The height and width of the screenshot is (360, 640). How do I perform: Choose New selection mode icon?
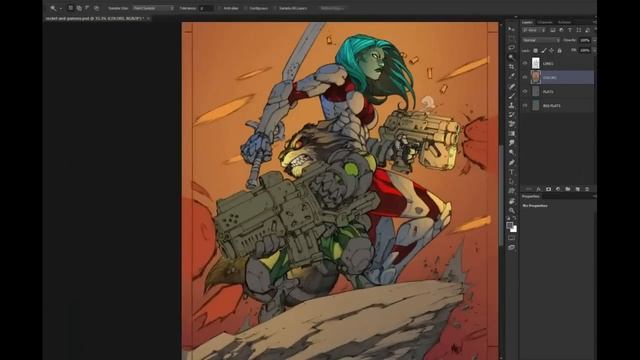pos(70,8)
